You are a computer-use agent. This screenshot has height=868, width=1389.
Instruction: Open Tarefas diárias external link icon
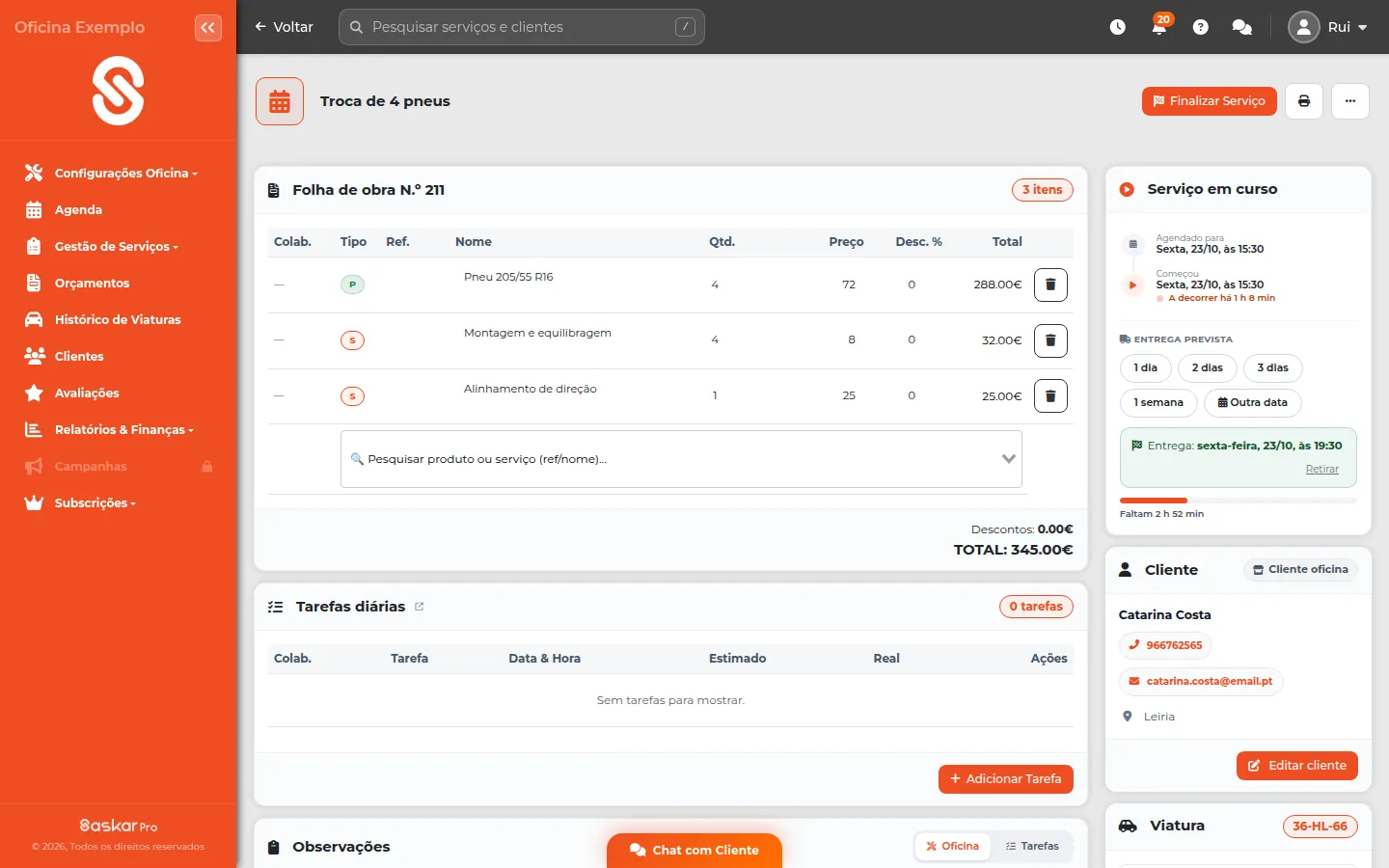pos(420,607)
